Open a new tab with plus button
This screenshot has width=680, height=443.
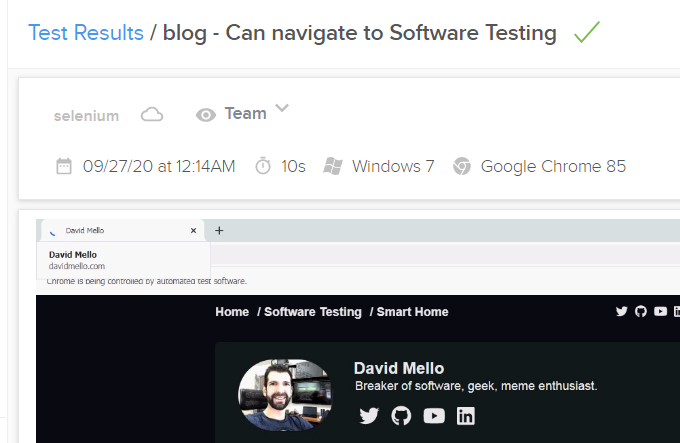click(219, 231)
